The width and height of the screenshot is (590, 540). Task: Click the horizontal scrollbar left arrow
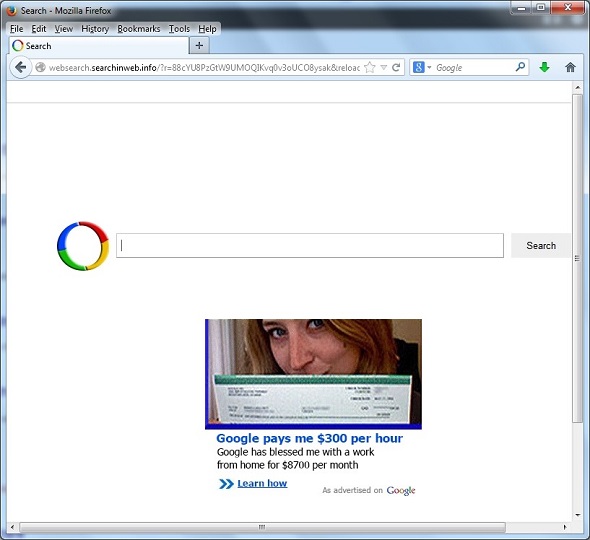point(12,527)
